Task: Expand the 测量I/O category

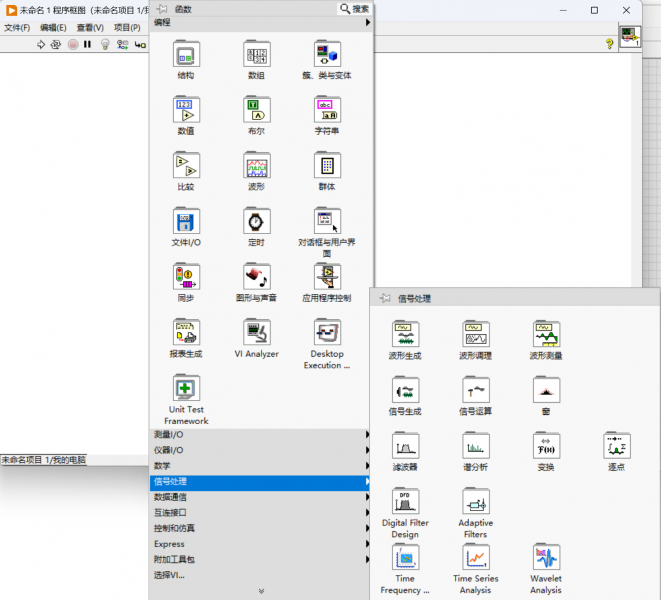Action: tap(260, 434)
